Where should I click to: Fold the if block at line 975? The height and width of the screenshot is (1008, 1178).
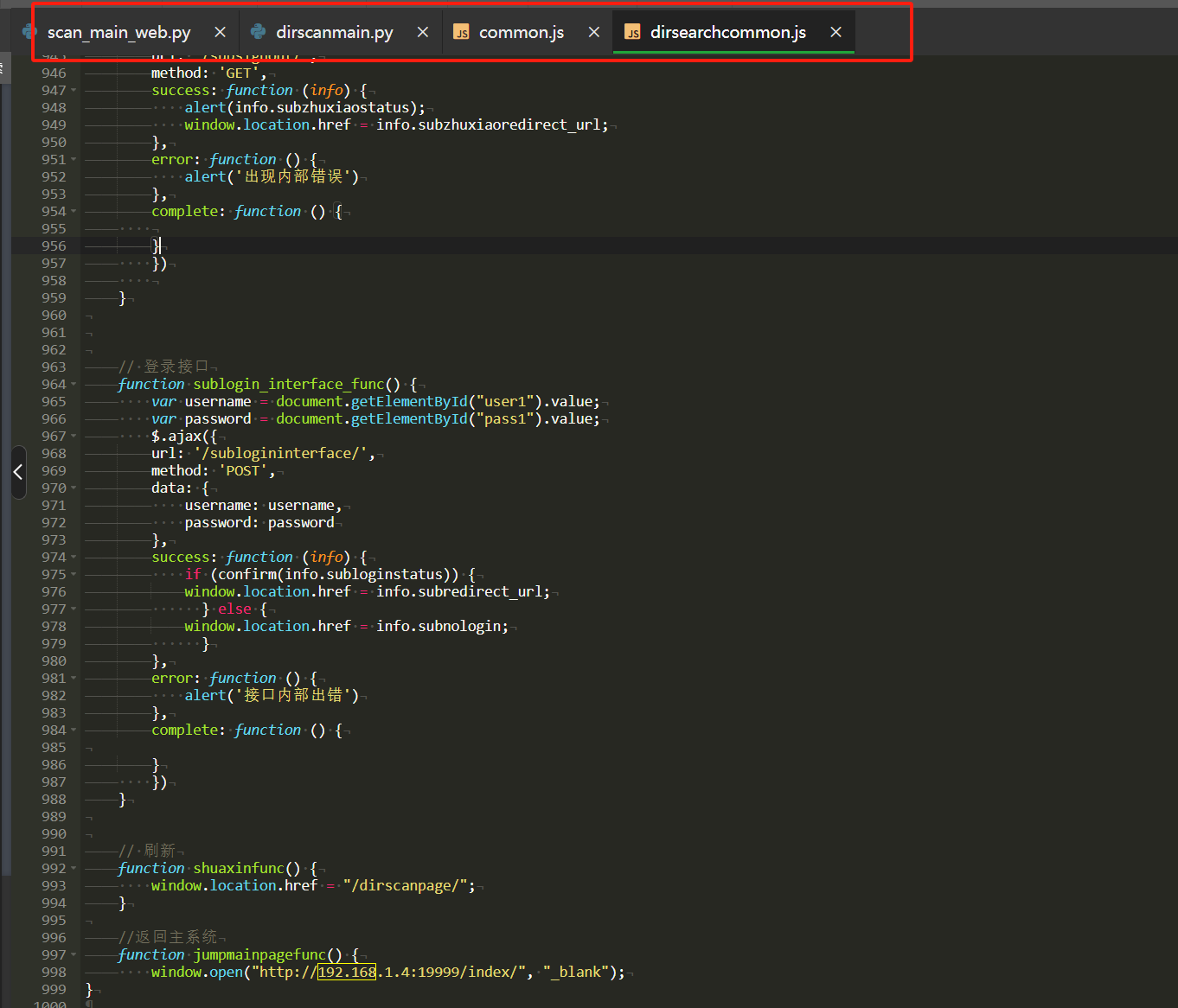74,574
